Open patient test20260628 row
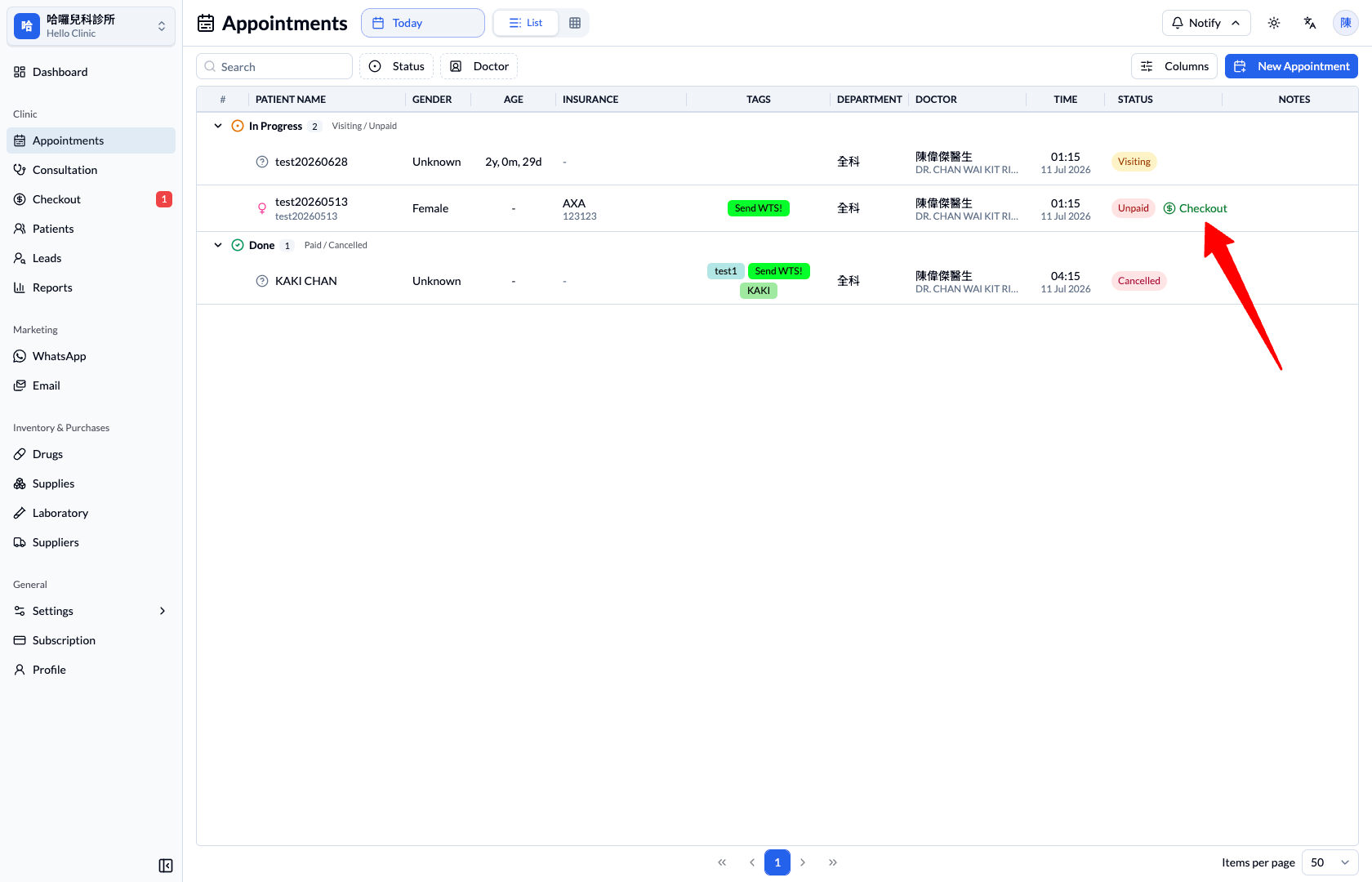Screen dimensions: 1372x882 777,162
